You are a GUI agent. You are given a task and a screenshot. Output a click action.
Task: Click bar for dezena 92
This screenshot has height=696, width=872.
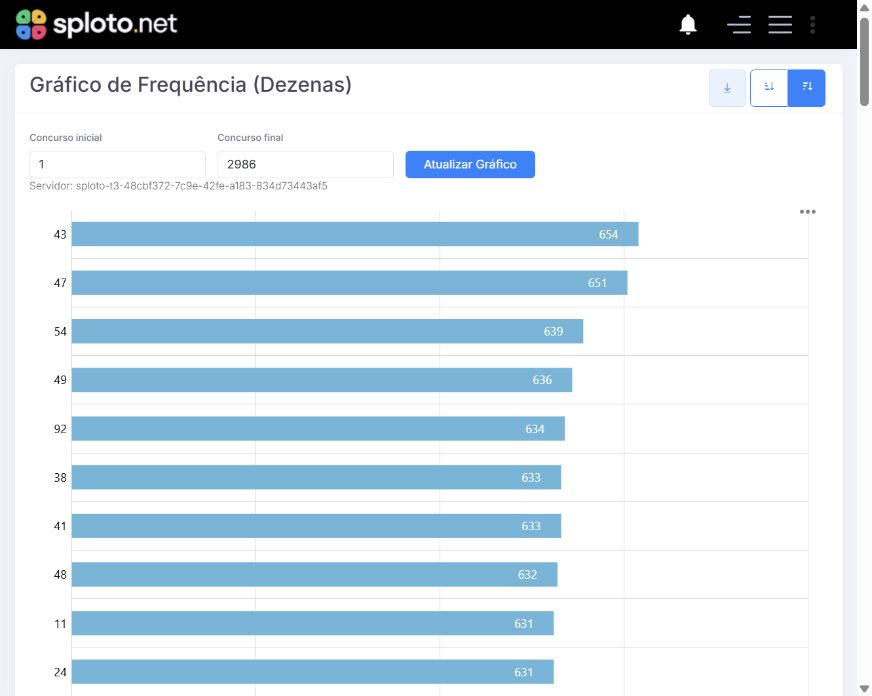point(318,429)
